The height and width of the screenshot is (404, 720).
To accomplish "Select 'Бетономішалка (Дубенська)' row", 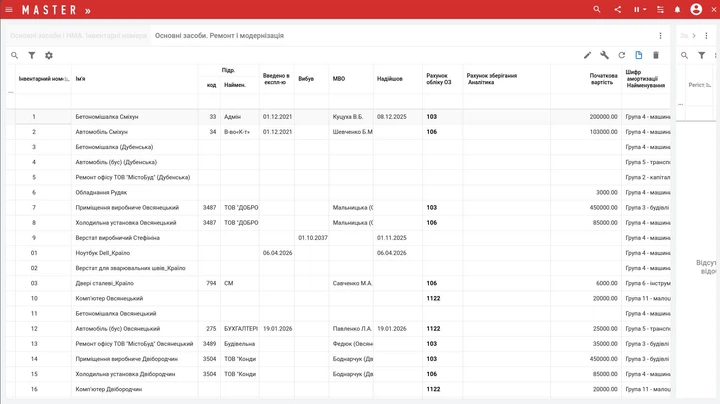I will tap(338, 147).
